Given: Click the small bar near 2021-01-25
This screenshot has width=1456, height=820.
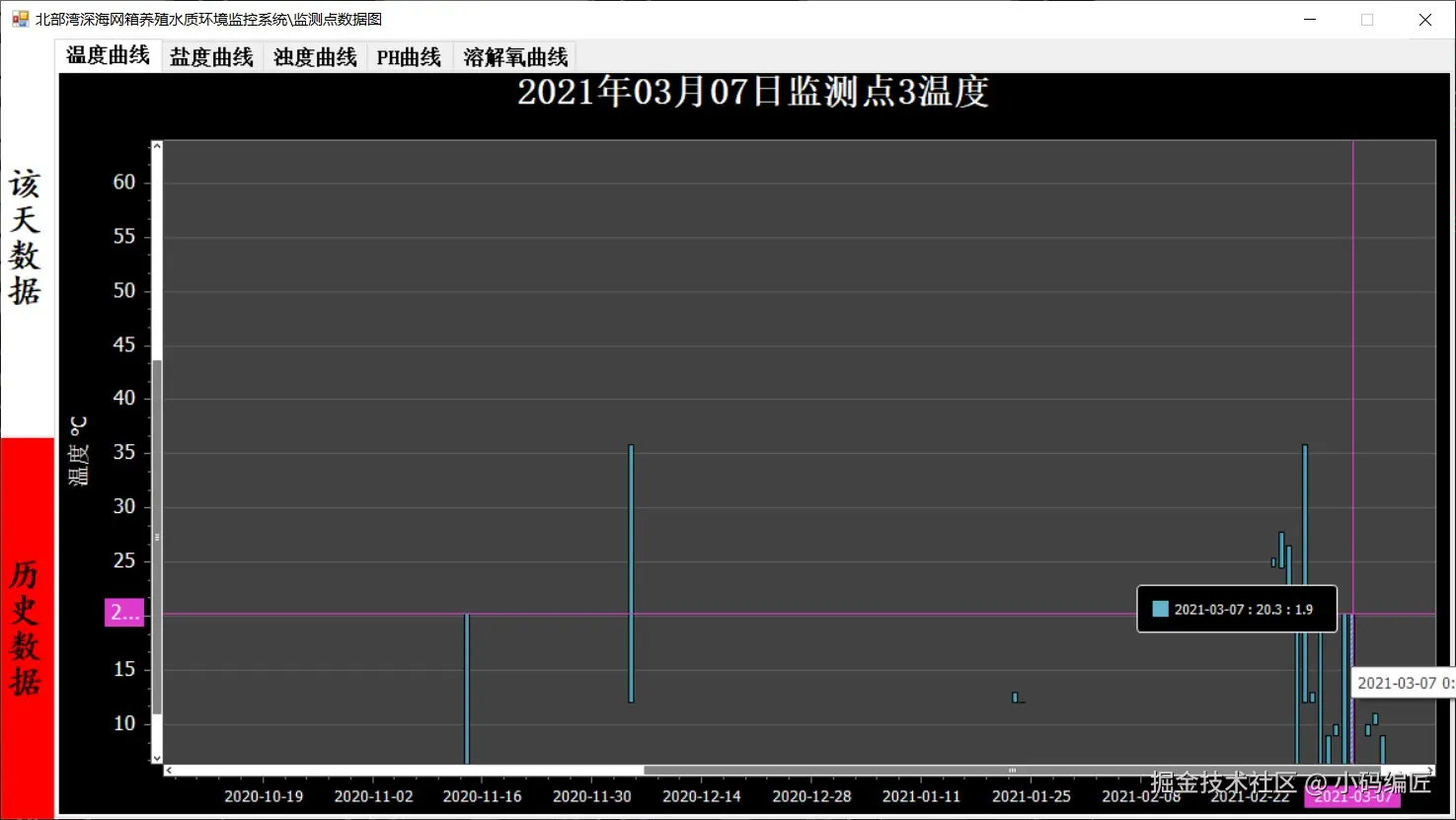Looking at the screenshot, I should point(1015,698).
